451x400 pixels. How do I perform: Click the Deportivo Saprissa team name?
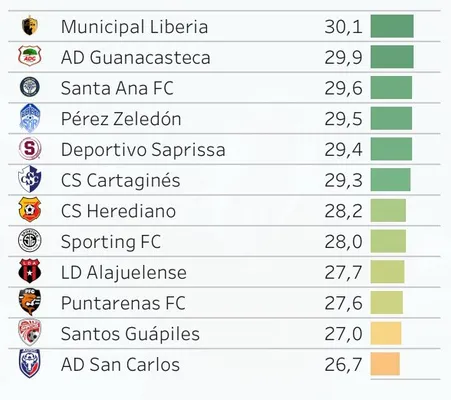pos(143,149)
